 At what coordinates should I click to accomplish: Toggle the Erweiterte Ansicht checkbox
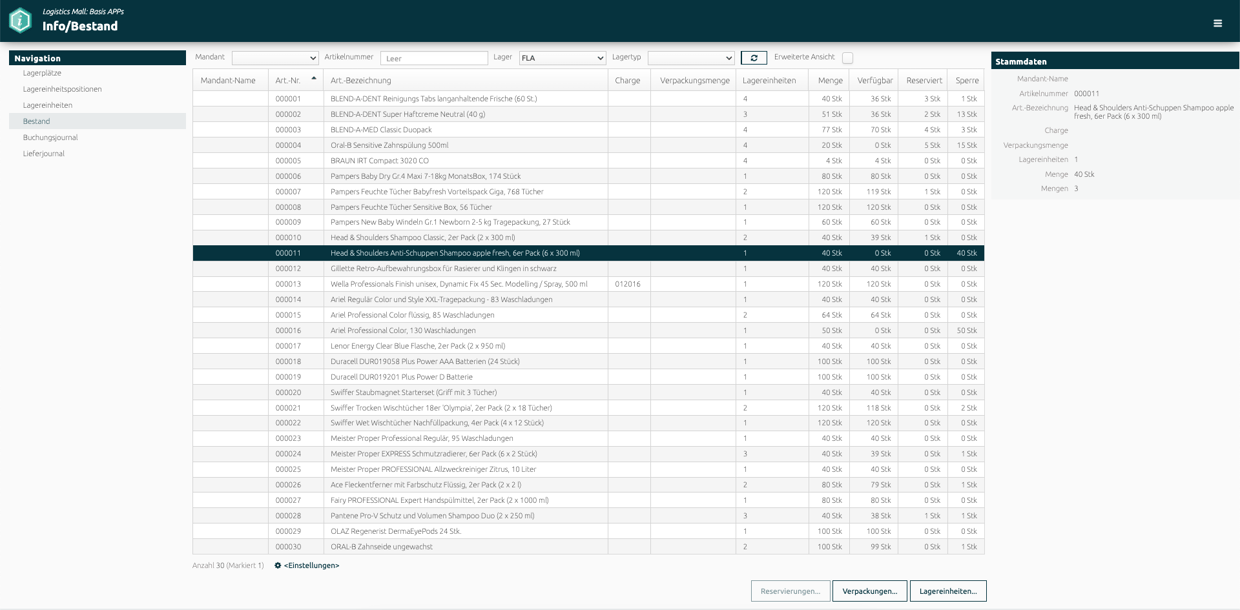click(847, 58)
